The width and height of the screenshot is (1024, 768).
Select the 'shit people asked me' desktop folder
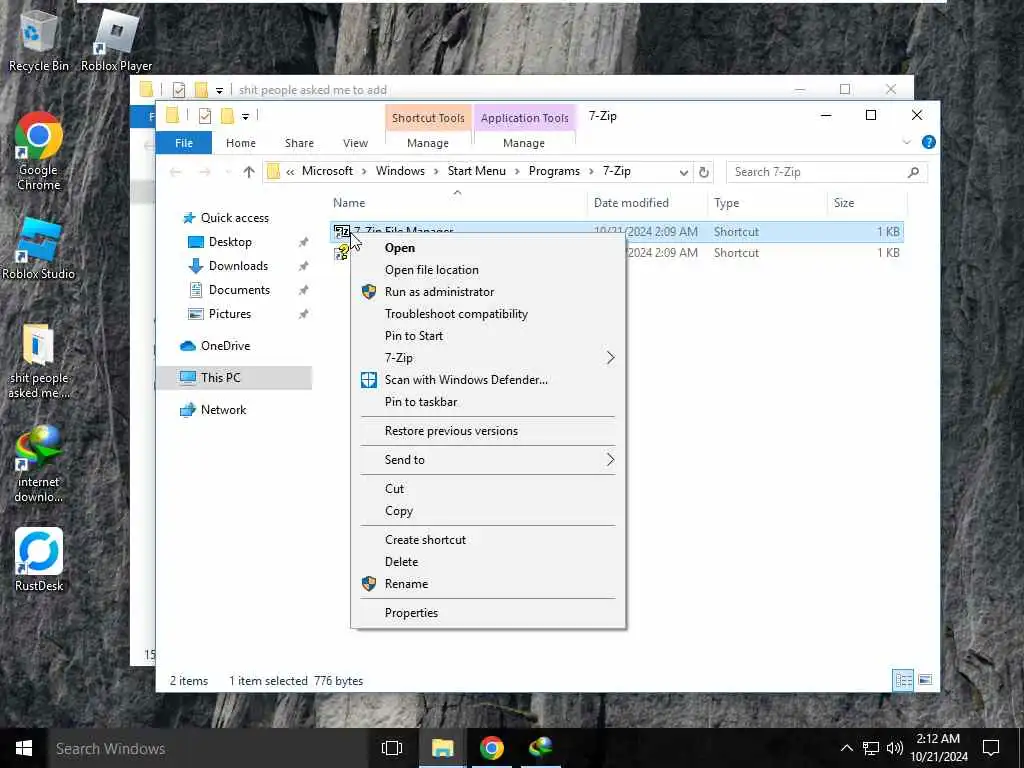coord(39,361)
